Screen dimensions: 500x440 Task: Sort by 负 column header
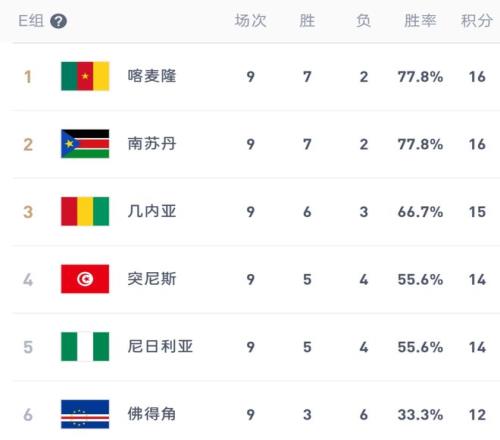[x=363, y=21]
